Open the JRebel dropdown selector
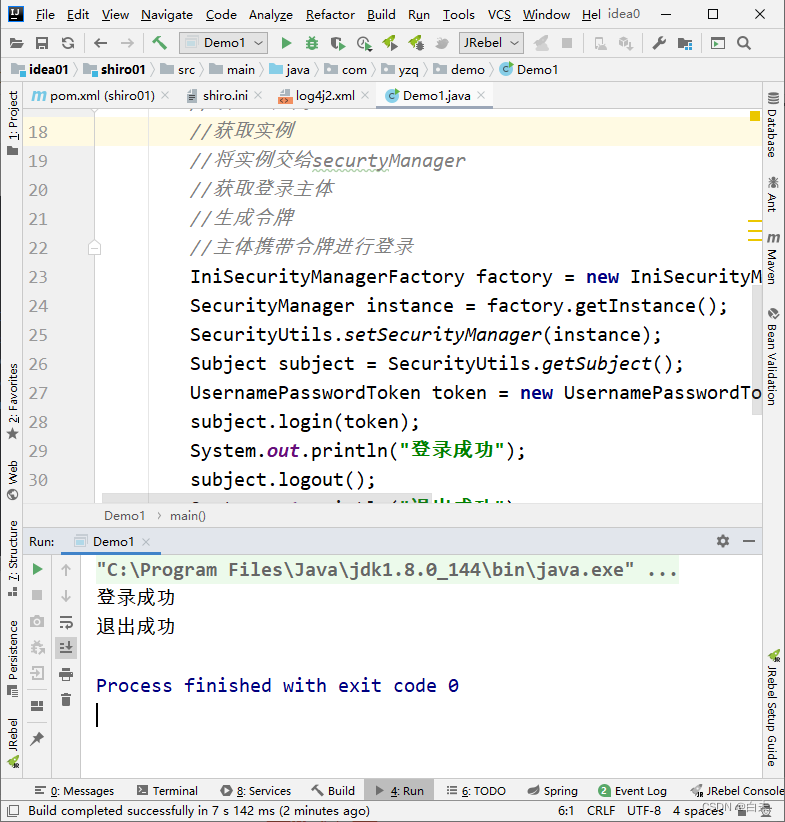This screenshot has width=785, height=822. click(491, 43)
